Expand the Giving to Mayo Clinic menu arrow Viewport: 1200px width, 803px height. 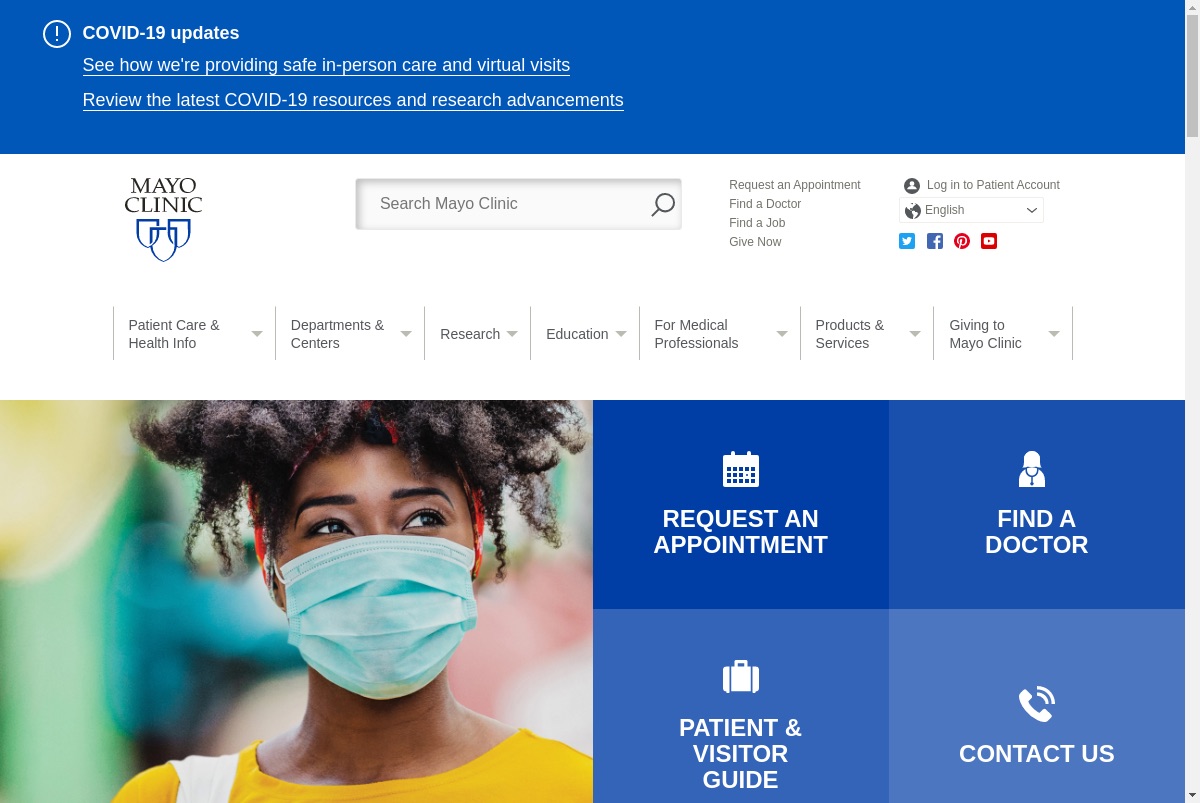pyautogui.click(x=1054, y=334)
